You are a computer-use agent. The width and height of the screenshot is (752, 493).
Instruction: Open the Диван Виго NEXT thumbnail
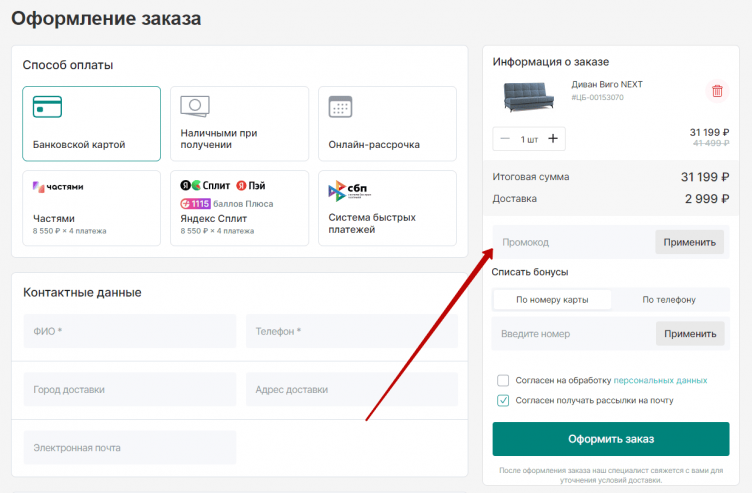pyautogui.click(x=529, y=96)
